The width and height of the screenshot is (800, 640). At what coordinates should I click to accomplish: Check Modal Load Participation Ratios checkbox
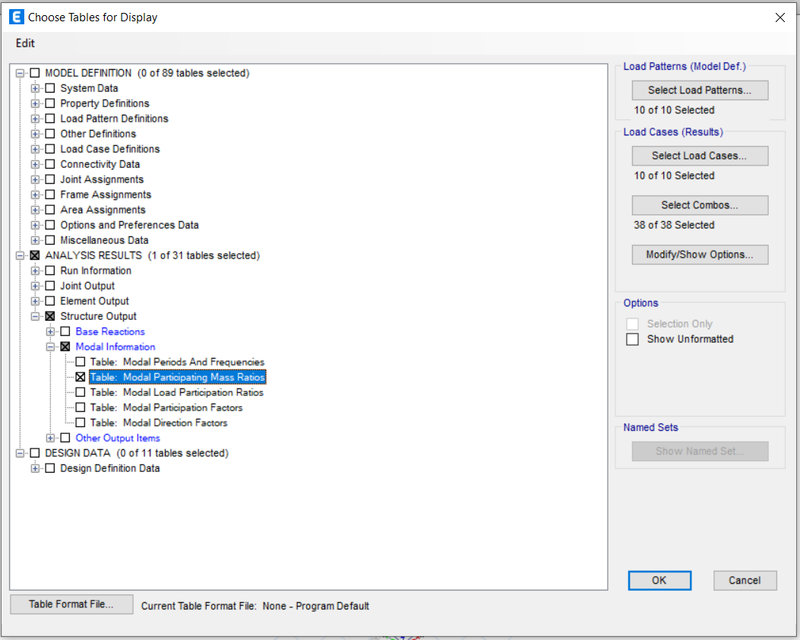[80, 392]
